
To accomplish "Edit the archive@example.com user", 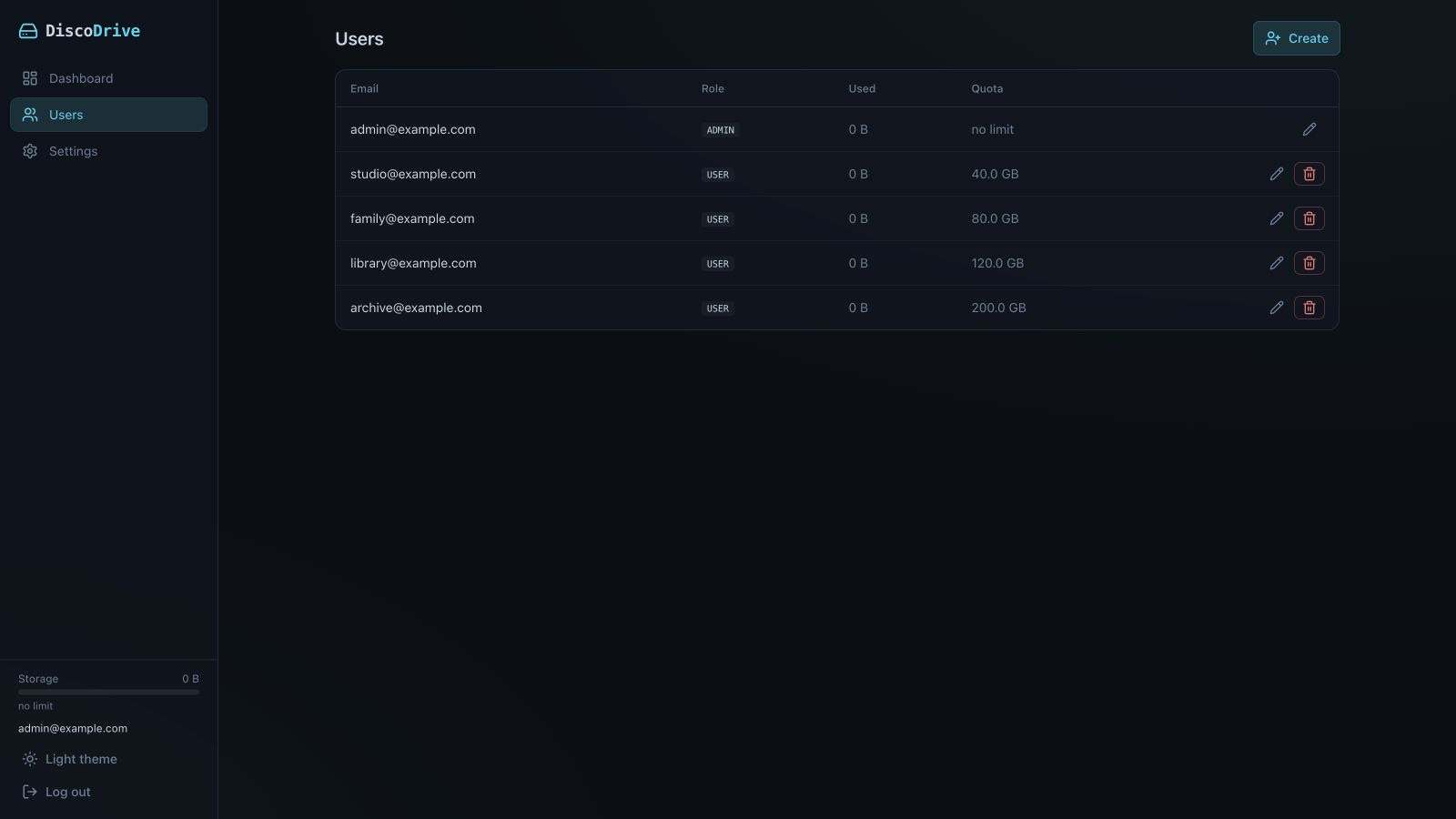I will pyautogui.click(x=1276, y=308).
